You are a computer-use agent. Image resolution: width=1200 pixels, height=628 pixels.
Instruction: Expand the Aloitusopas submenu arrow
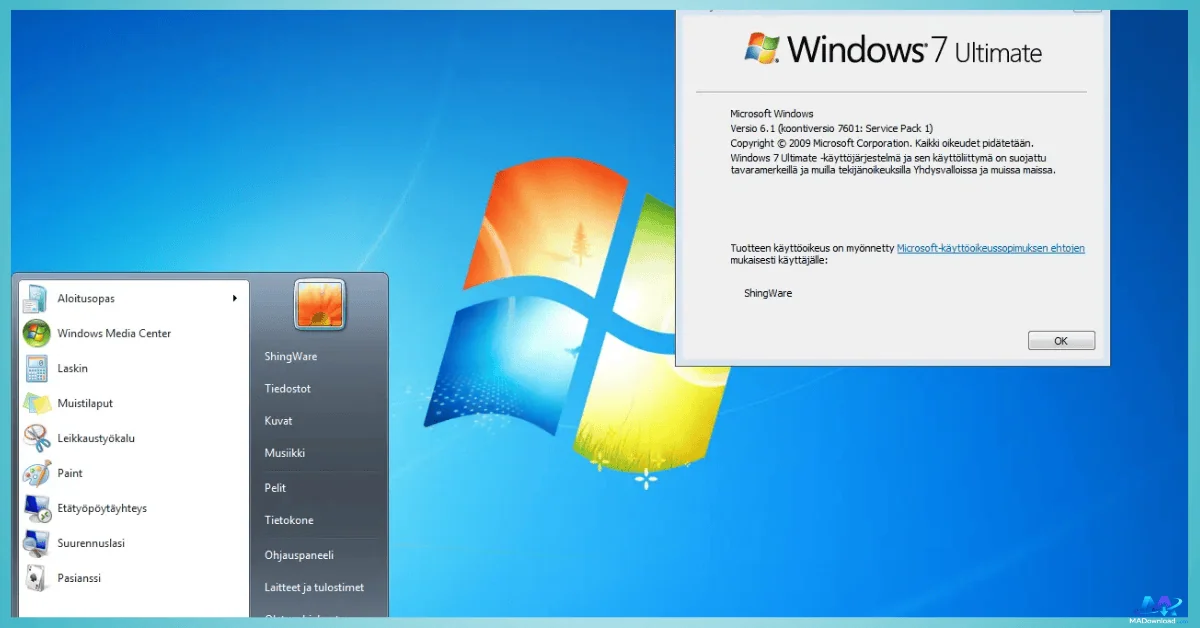point(234,298)
